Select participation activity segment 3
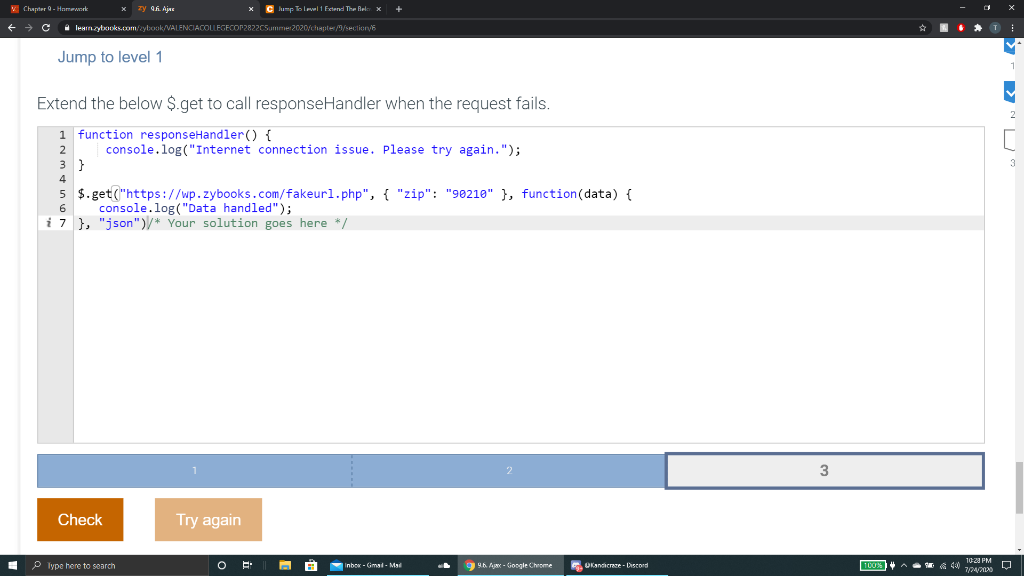The width and height of the screenshot is (1024, 576). click(823, 470)
